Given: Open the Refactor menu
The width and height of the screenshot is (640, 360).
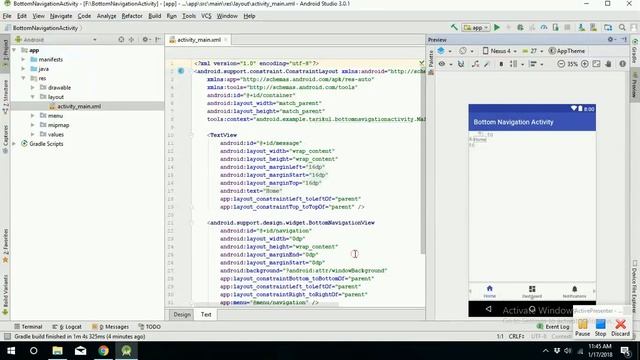Looking at the screenshot, I should [132, 16].
